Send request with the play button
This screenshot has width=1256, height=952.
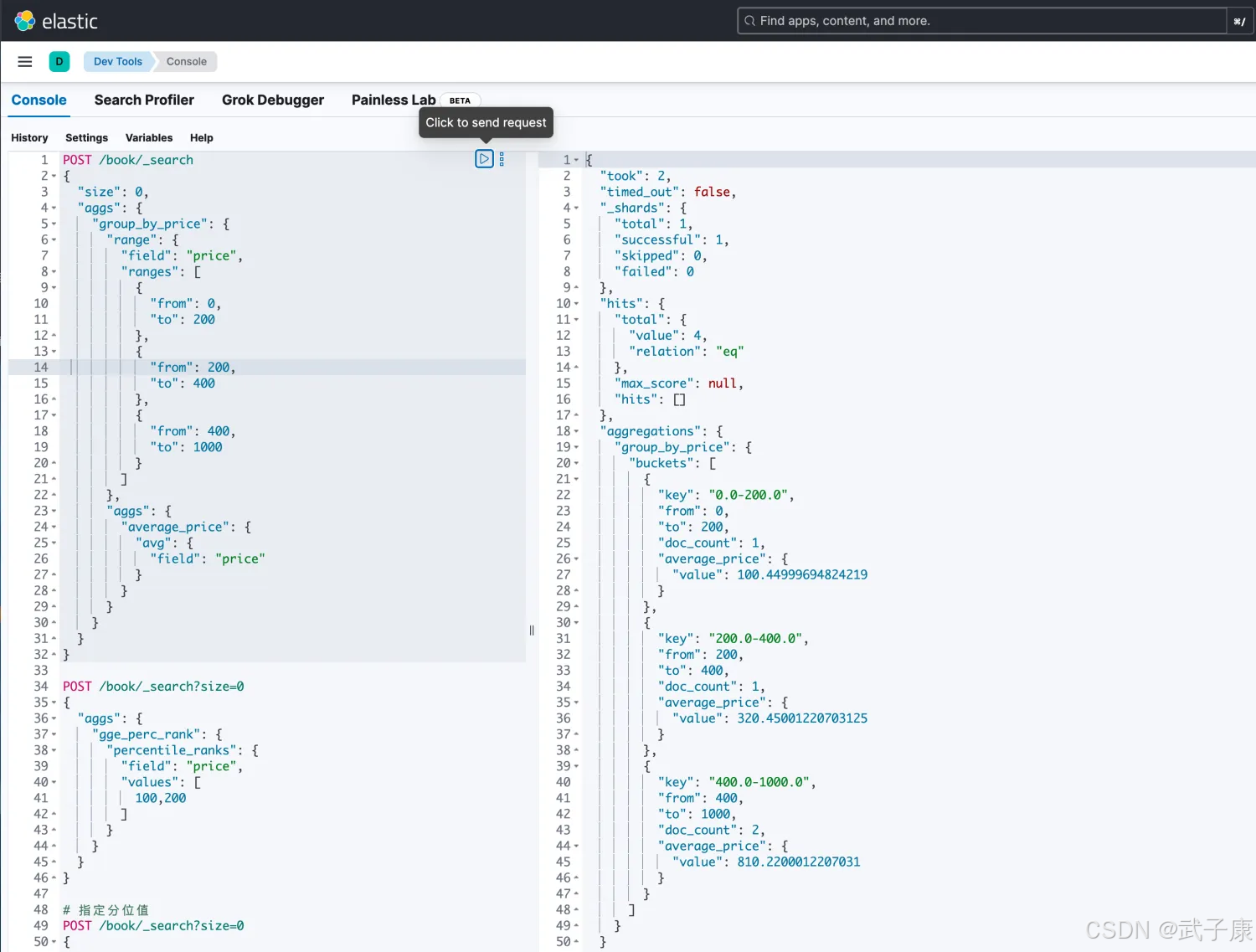pos(484,159)
